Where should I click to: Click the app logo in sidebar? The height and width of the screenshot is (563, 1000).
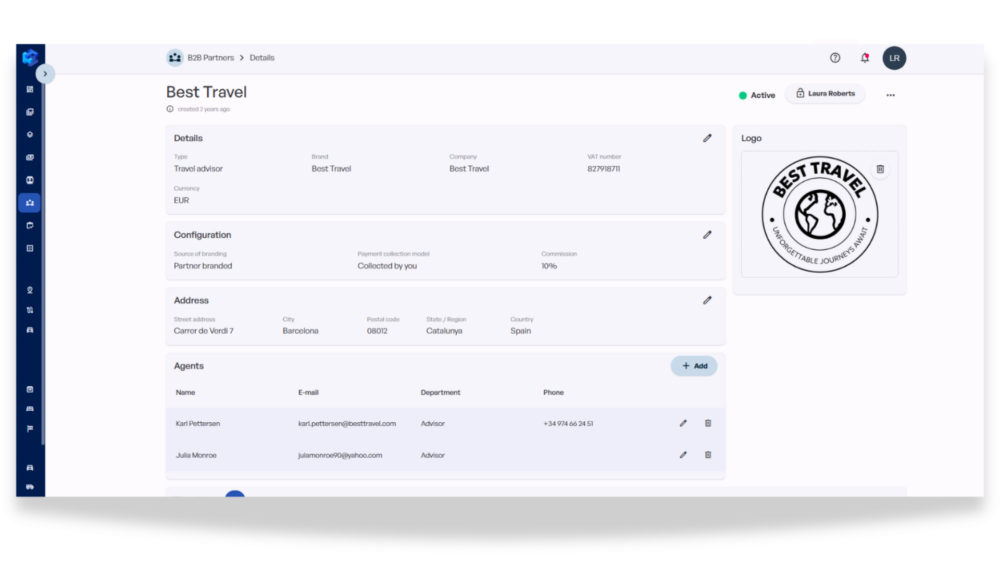pos(30,57)
